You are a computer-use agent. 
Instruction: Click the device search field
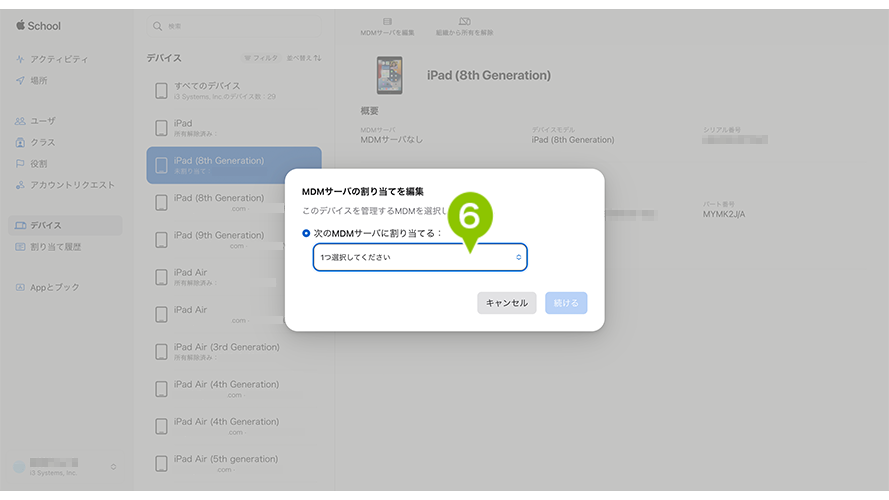click(x=234, y=26)
